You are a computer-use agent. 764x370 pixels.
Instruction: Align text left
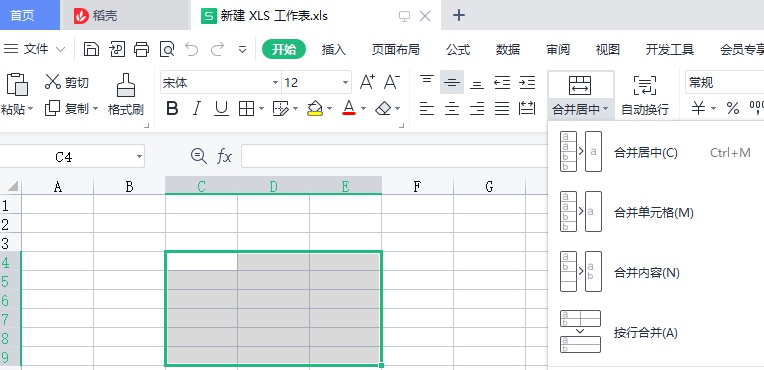(x=427, y=108)
